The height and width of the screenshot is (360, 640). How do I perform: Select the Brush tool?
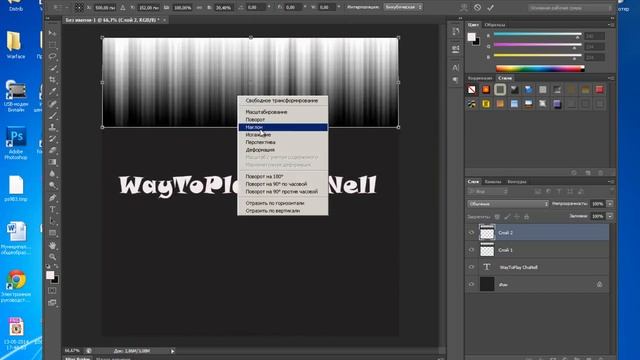coord(52,116)
